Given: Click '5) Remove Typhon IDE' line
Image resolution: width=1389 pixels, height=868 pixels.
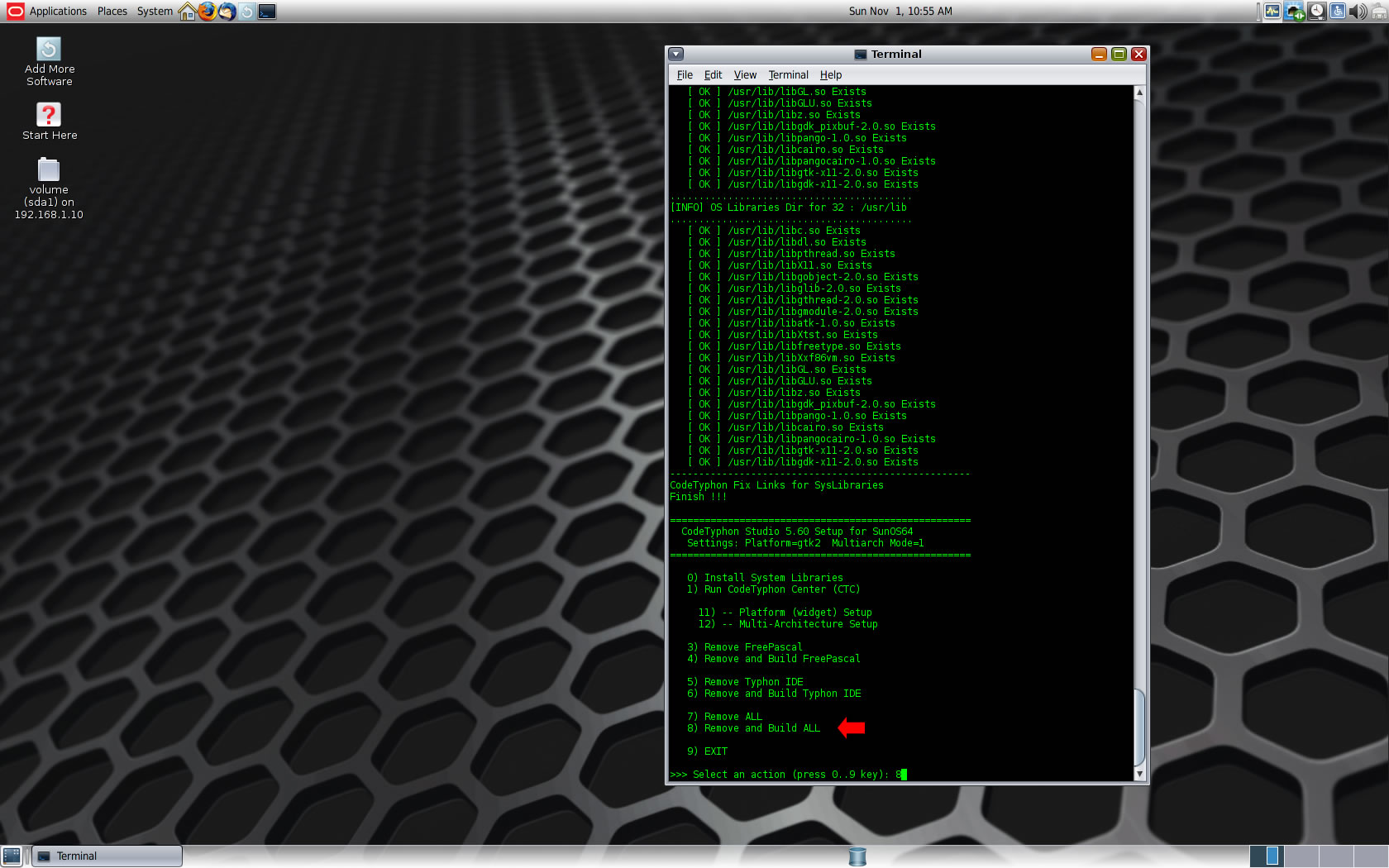Looking at the screenshot, I should pyautogui.click(x=745, y=682).
